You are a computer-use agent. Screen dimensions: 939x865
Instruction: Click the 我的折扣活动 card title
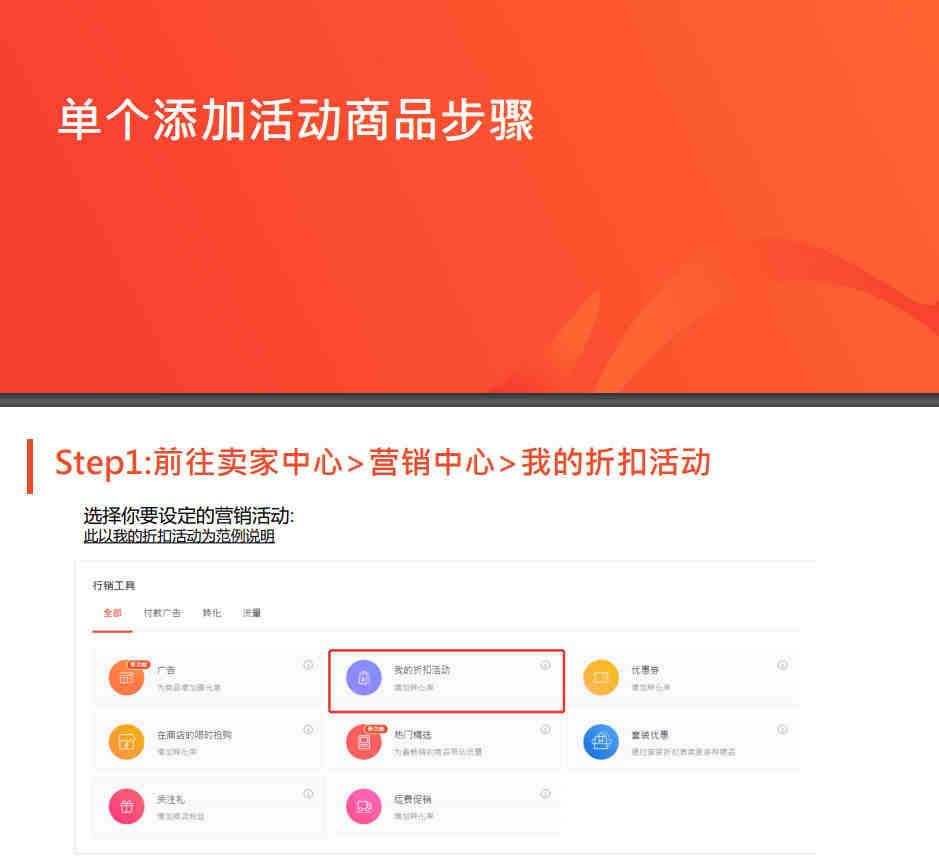[422, 670]
